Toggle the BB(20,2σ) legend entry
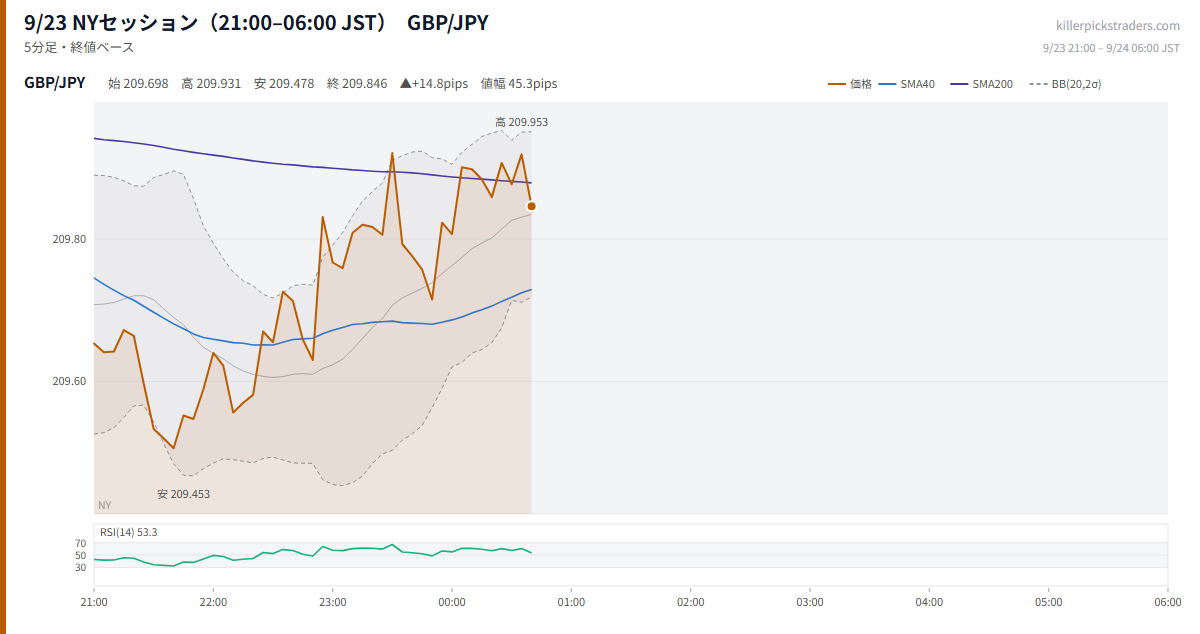1200x634 pixels. [x=1065, y=84]
